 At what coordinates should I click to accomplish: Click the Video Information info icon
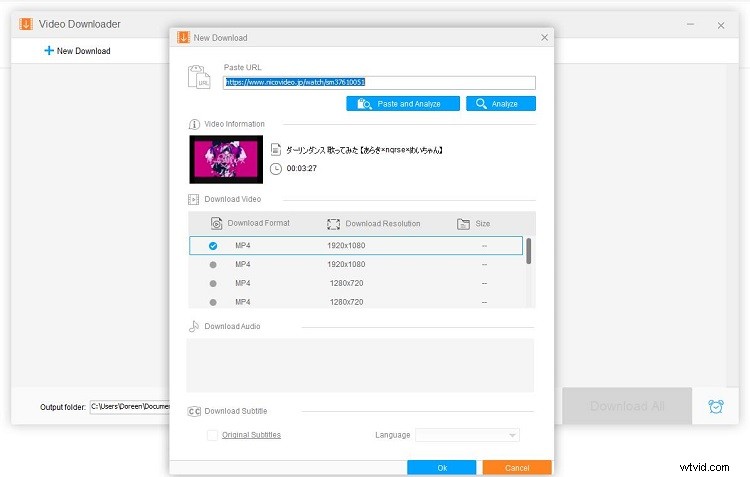[194, 124]
